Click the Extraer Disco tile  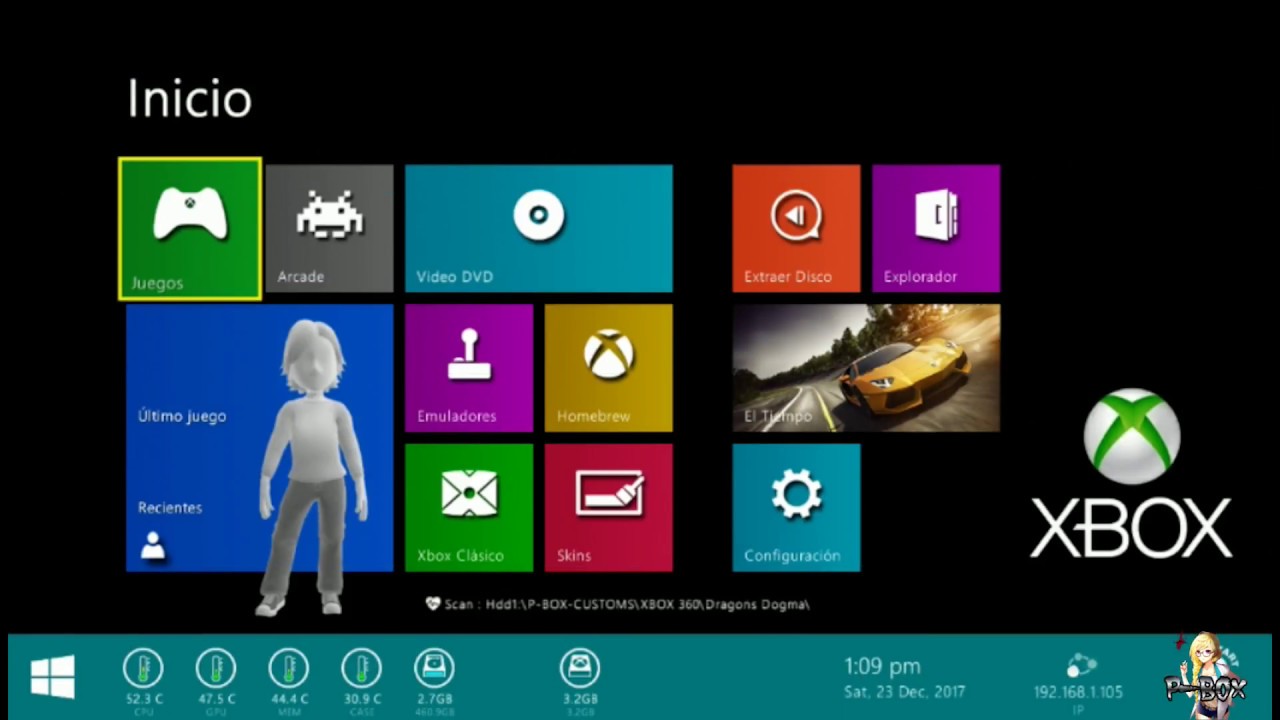click(x=796, y=229)
